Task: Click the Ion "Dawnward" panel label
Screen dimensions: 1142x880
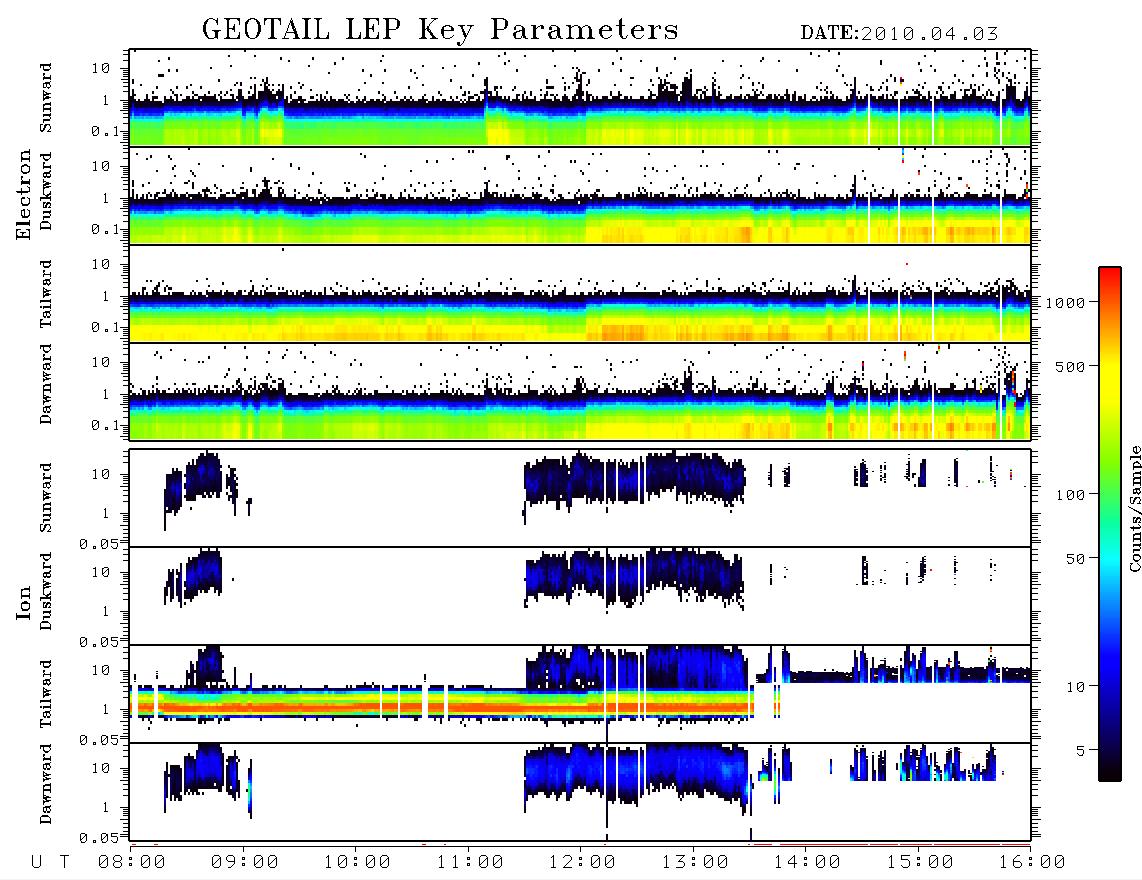Action: [46, 784]
